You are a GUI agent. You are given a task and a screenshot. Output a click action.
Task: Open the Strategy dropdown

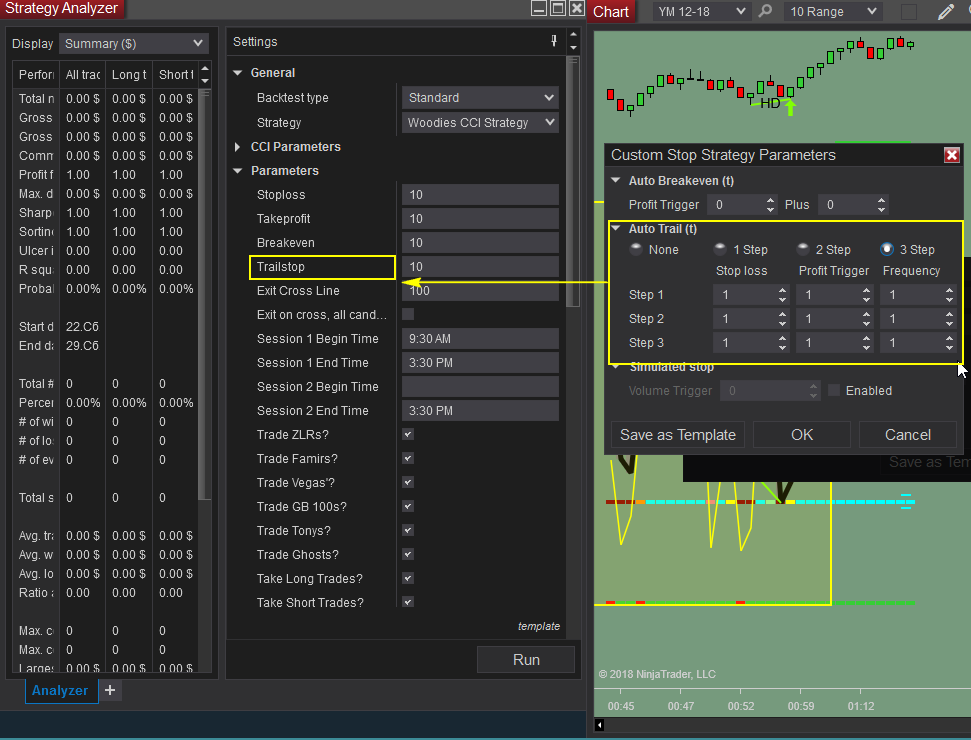(480, 123)
